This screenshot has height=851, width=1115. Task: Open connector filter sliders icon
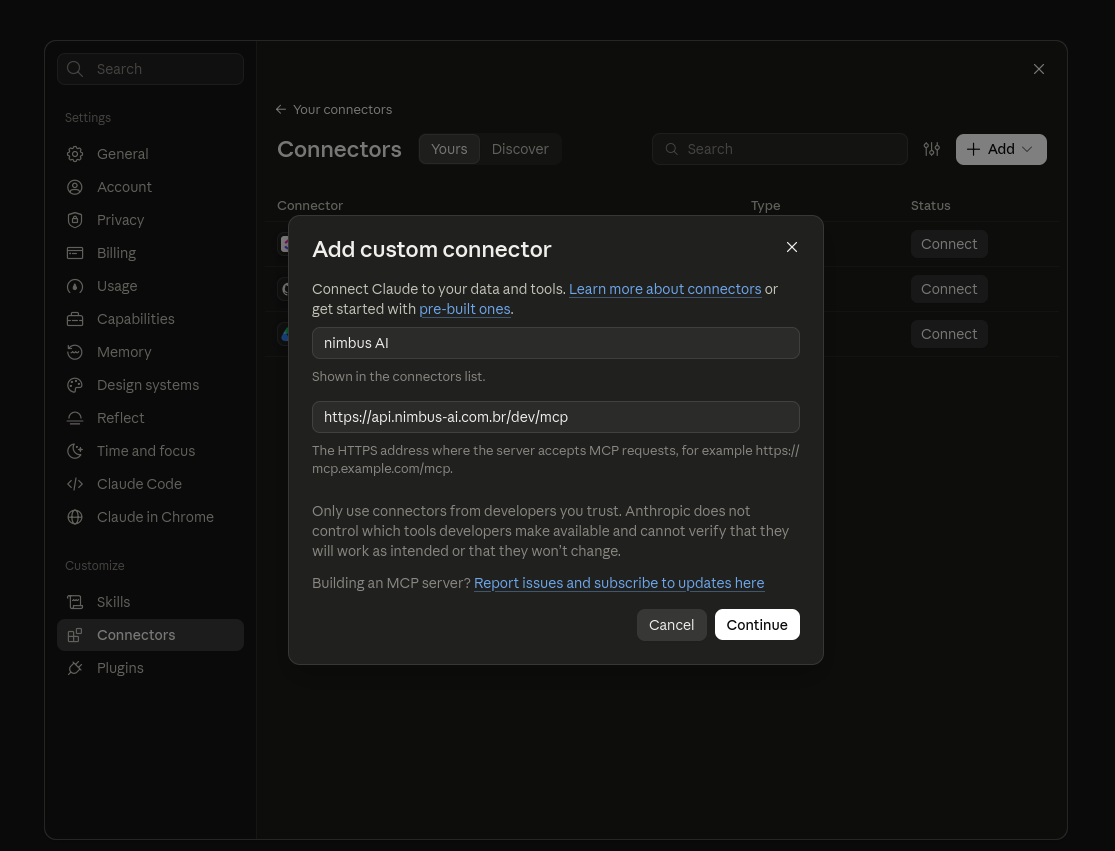pyautogui.click(x=932, y=149)
